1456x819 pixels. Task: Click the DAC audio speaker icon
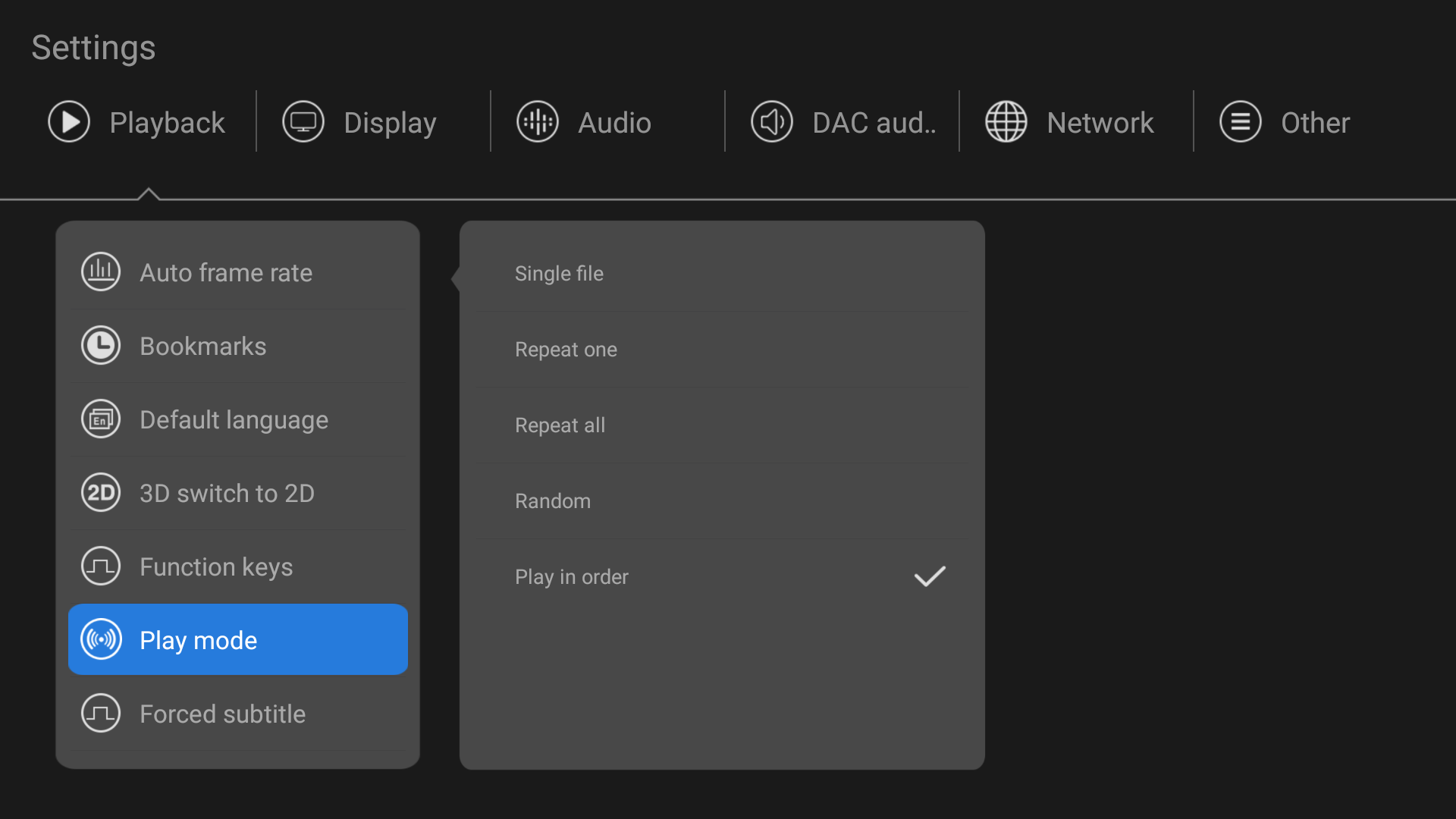pyautogui.click(x=772, y=122)
